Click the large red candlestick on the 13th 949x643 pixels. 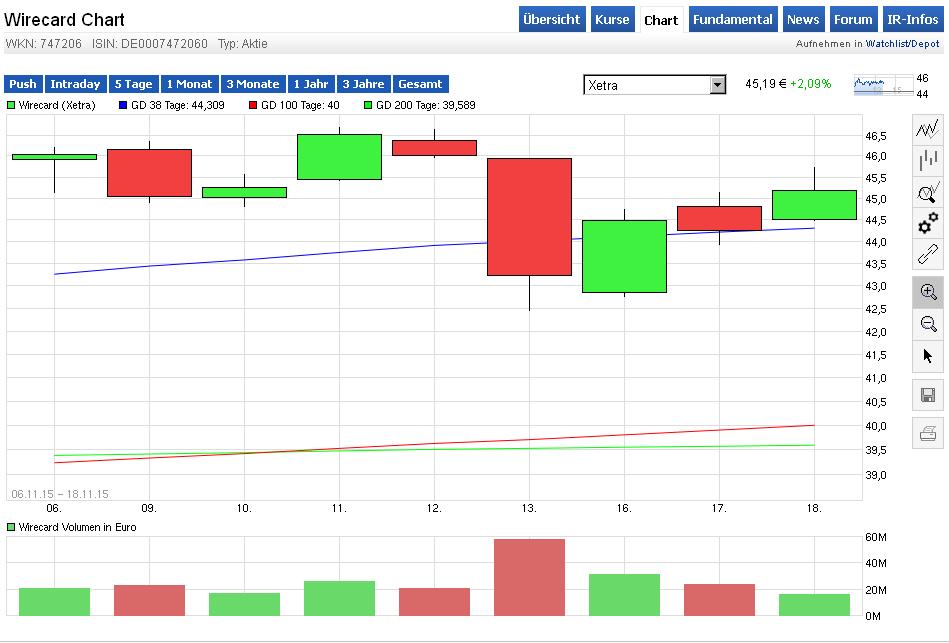coord(530,217)
